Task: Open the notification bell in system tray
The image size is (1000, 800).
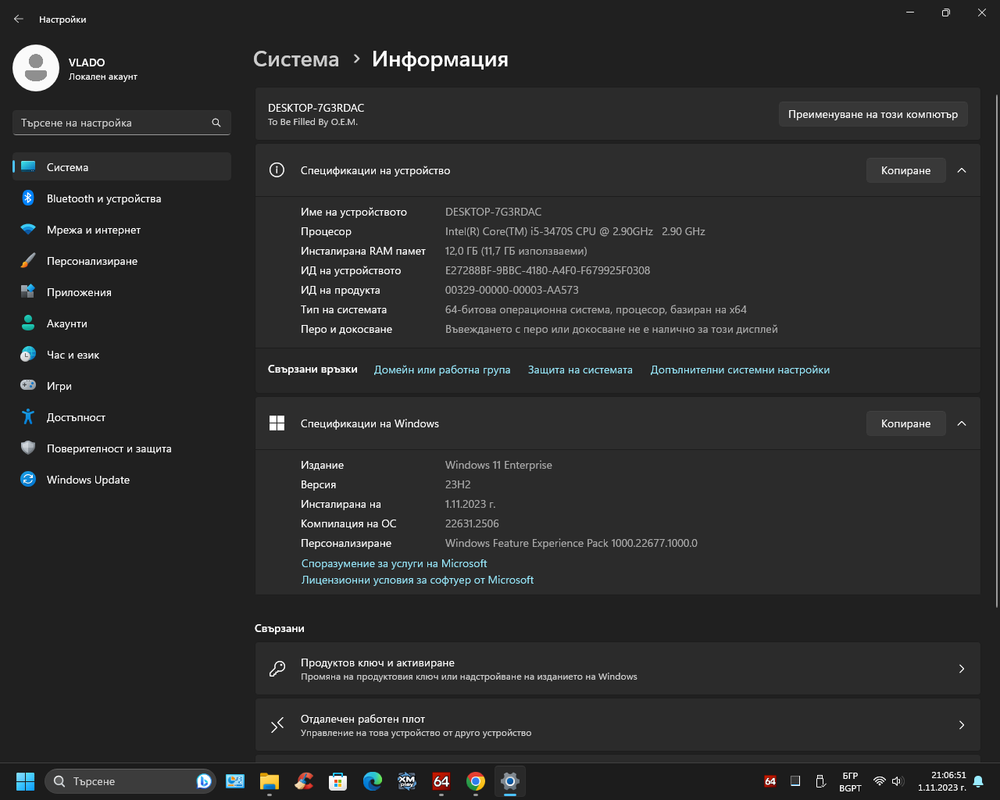Action: 978,781
